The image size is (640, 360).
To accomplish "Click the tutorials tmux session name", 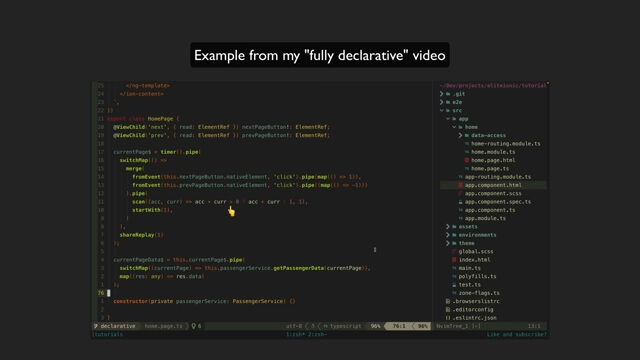I will (107, 334).
